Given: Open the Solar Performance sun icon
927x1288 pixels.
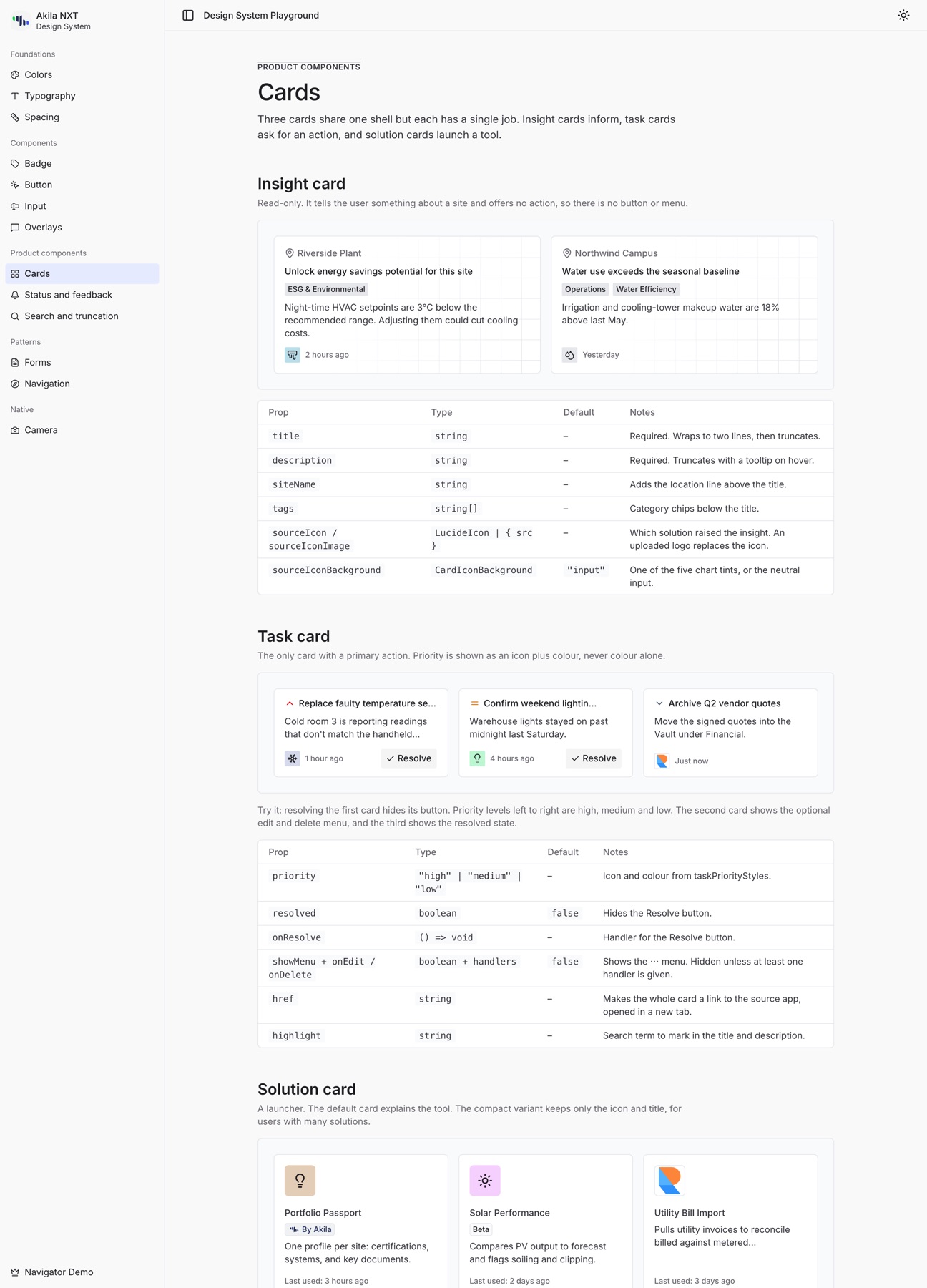Looking at the screenshot, I should (x=485, y=1181).
